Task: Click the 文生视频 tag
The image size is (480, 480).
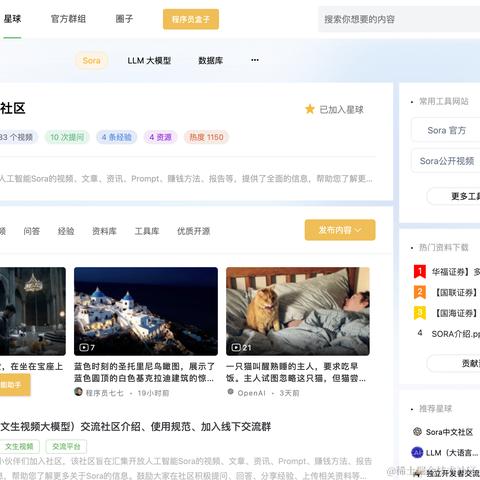Action: pos(19,446)
